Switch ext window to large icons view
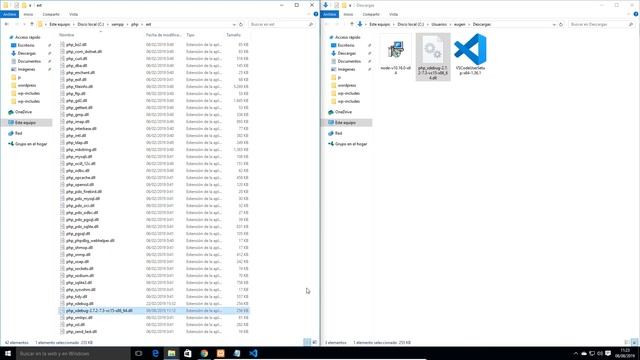 (x=314, y=342)
